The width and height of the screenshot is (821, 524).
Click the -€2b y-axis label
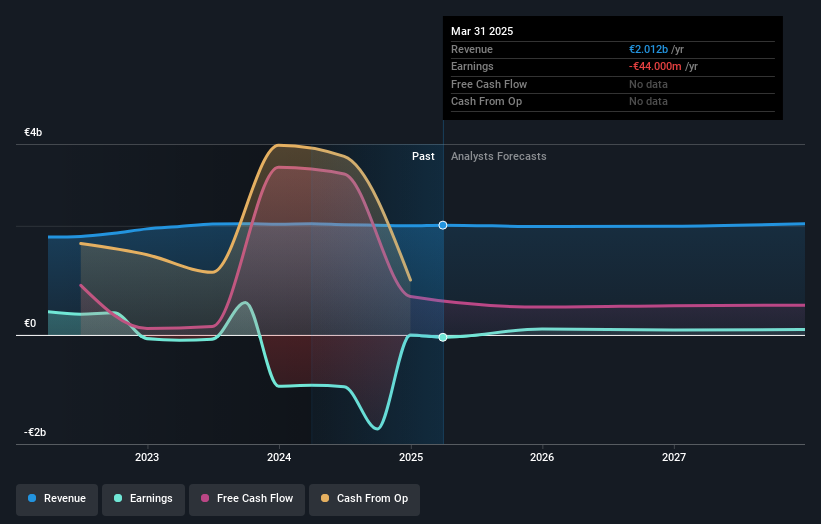click(35, 432)
